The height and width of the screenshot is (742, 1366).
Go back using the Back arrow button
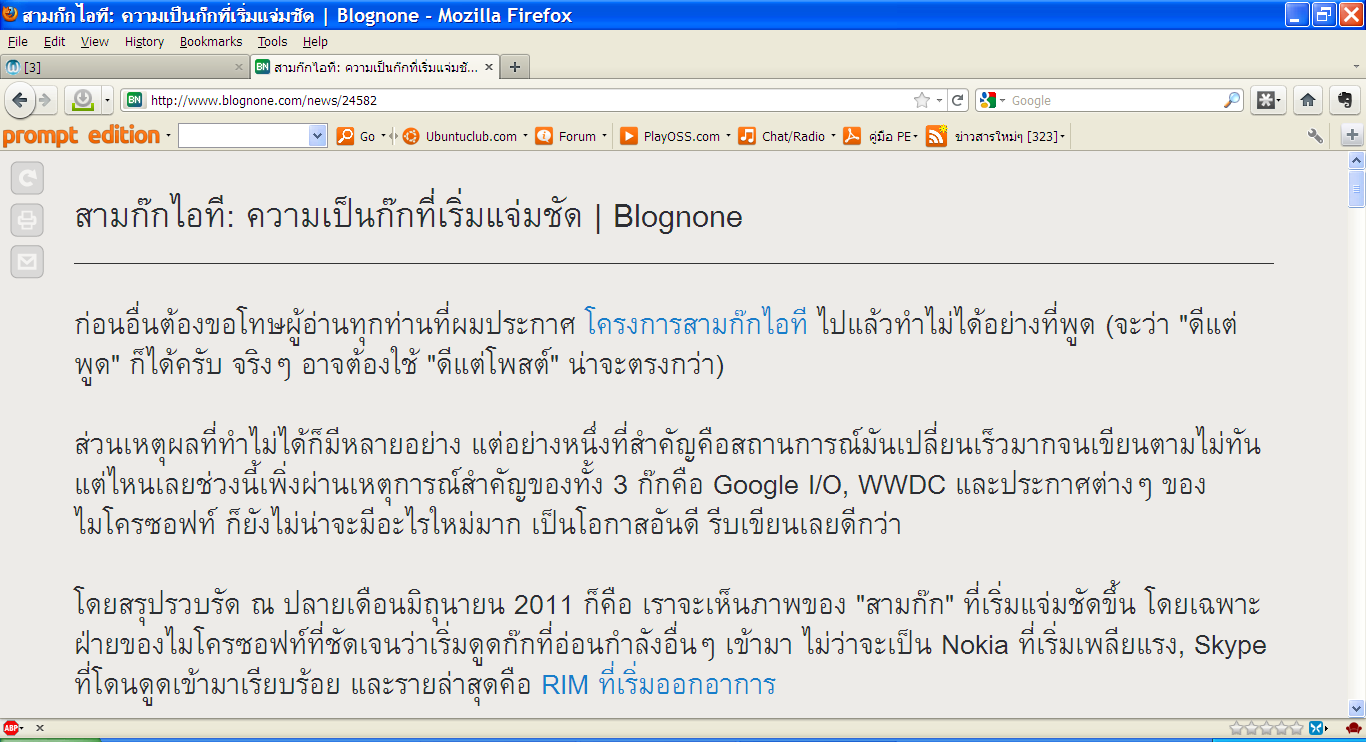(20, 100)
